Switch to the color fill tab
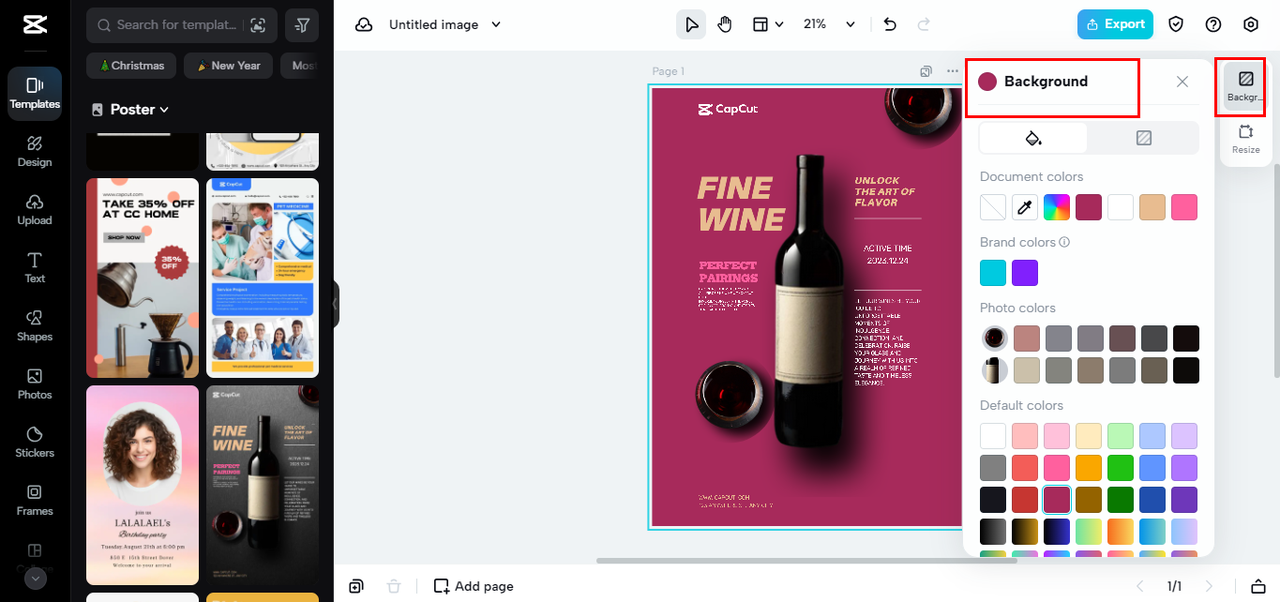 pos(1034,138)
